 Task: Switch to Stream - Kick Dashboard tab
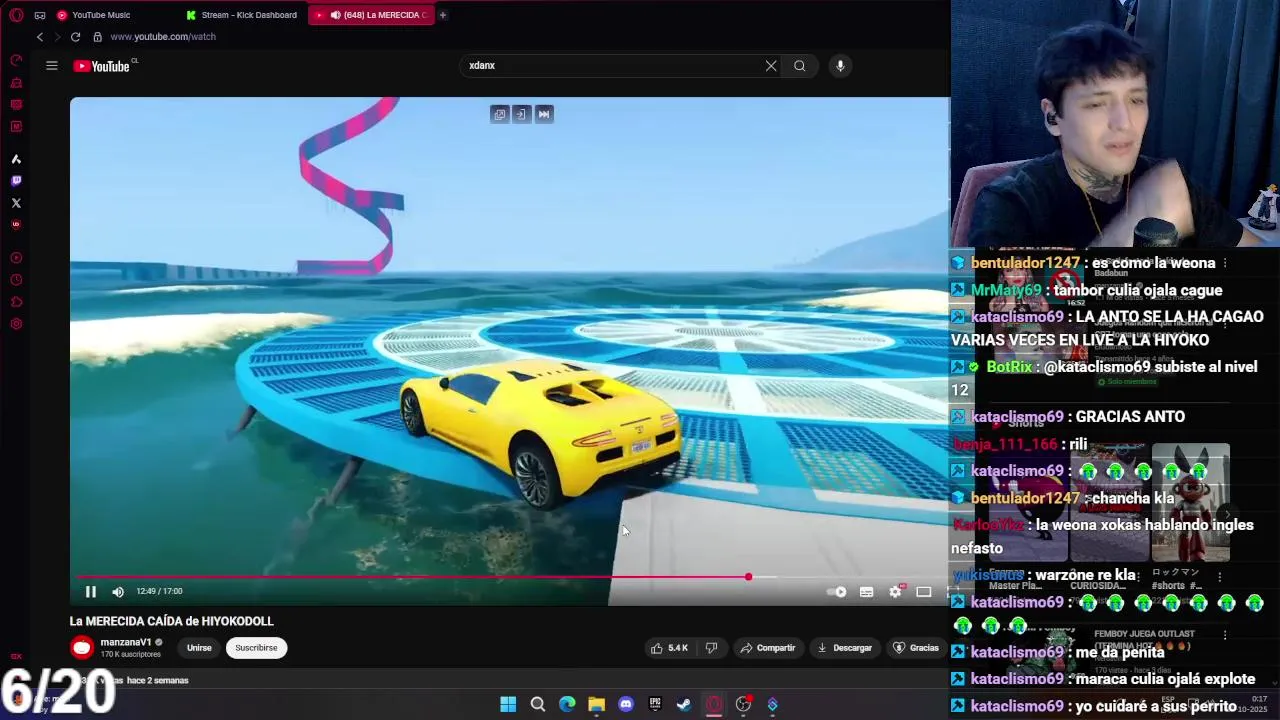coord(242,15)
